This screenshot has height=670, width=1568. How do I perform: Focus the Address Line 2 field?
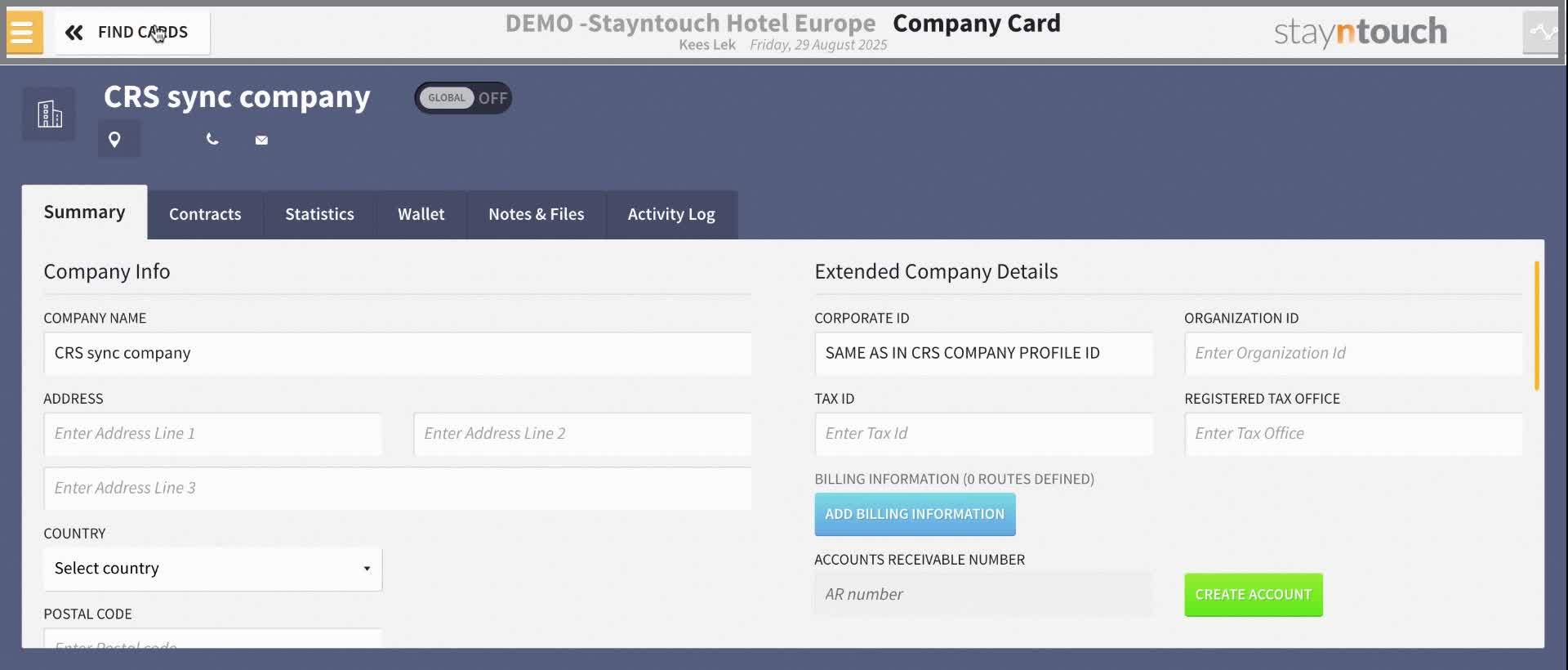tap(582, 434)
